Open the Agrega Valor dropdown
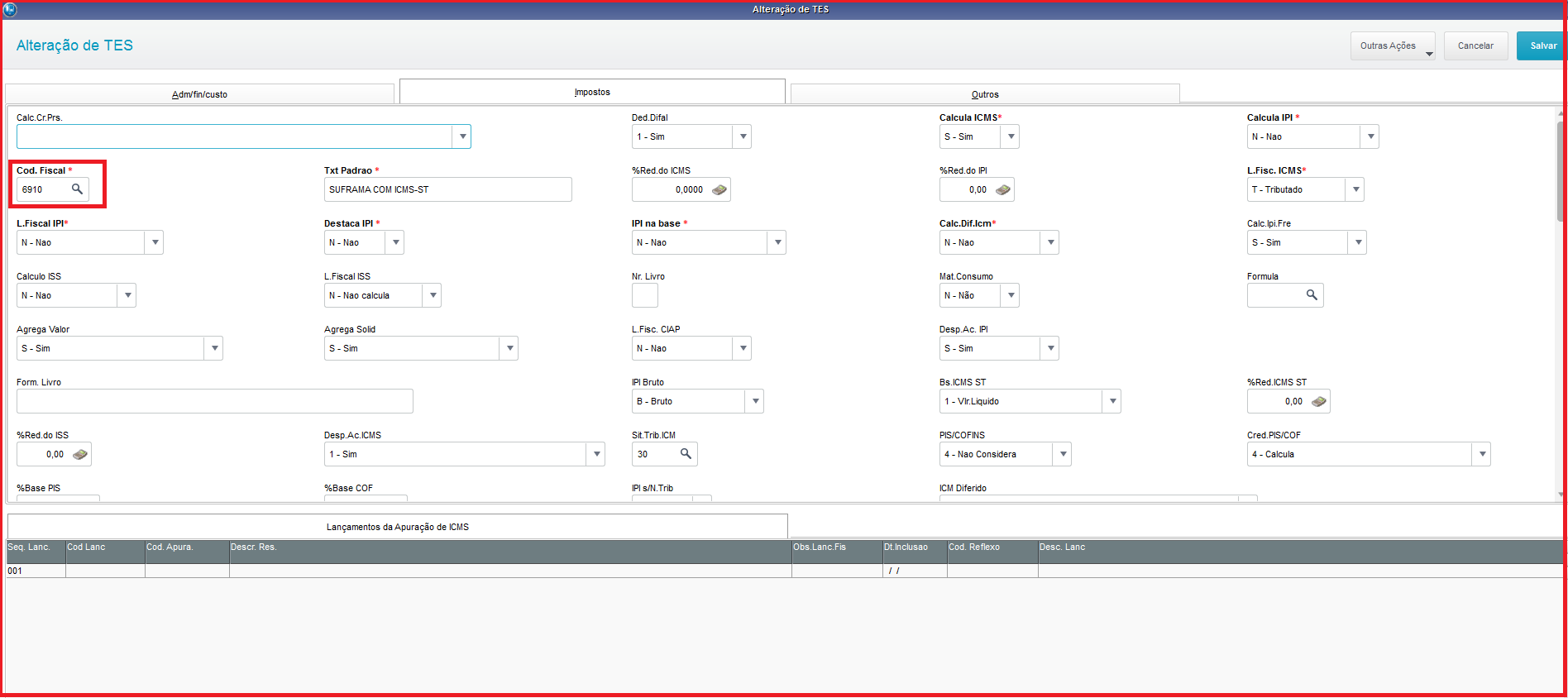Viewport: 1568px width, 698px height. (213, 348)
